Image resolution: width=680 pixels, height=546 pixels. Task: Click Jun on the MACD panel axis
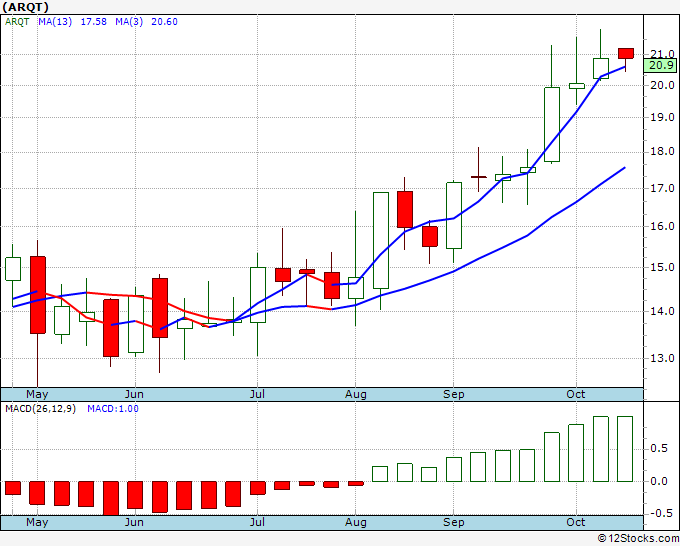tap(134, 522)
